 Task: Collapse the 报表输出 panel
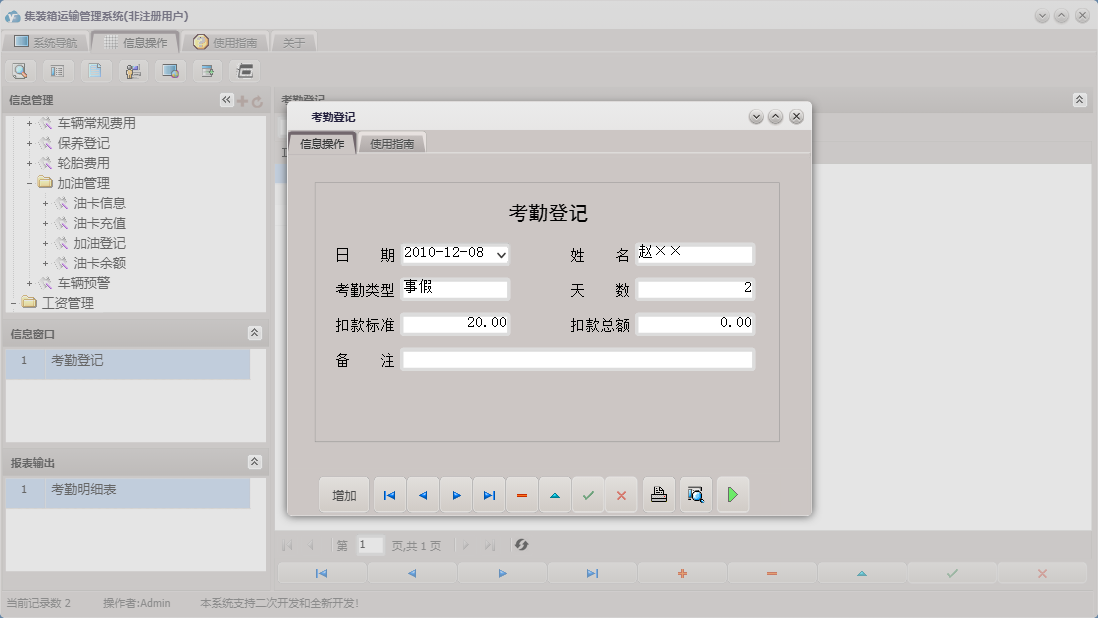point(256,462)
